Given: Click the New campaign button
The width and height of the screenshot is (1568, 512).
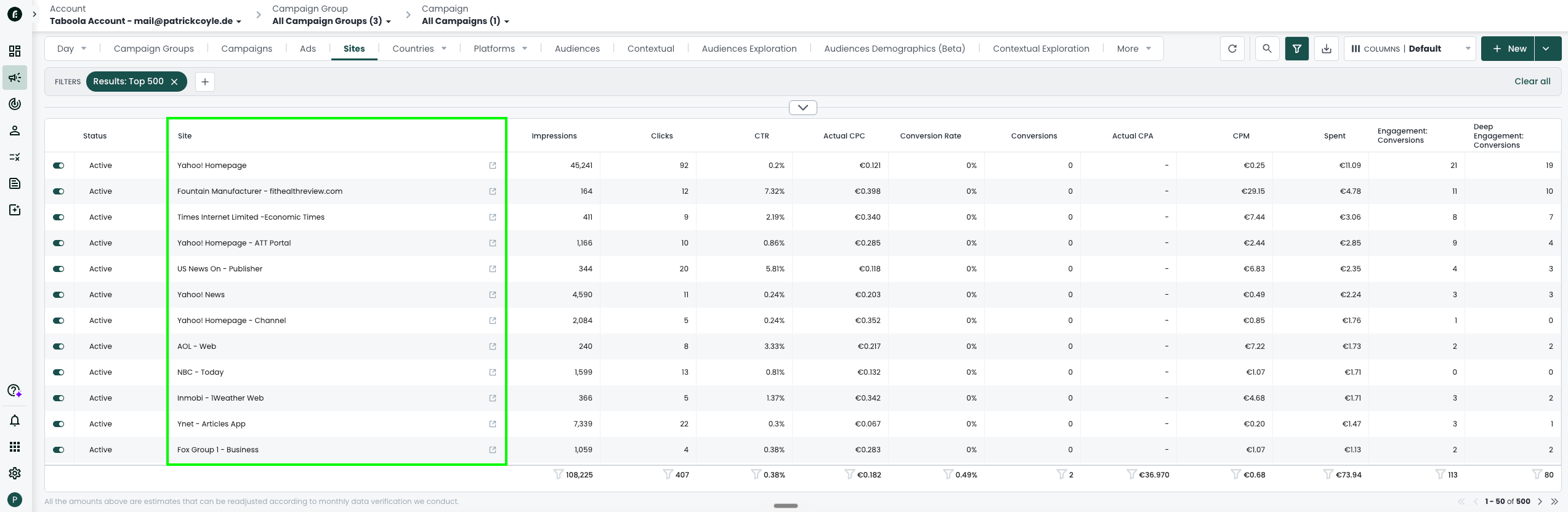Looking at the screenshot, I should point(1509,49).
